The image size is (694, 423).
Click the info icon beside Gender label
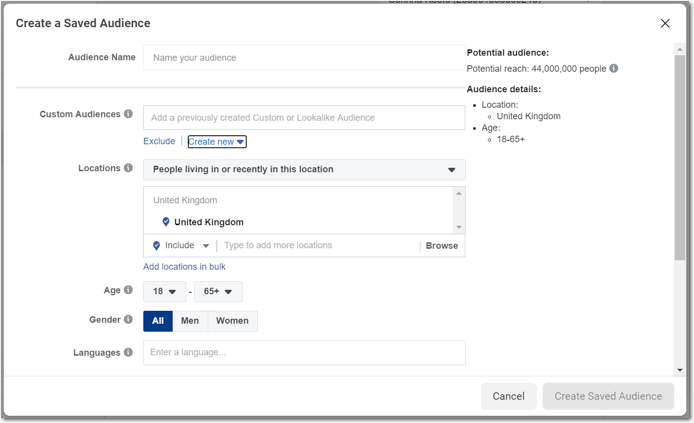tap(128, 320)
